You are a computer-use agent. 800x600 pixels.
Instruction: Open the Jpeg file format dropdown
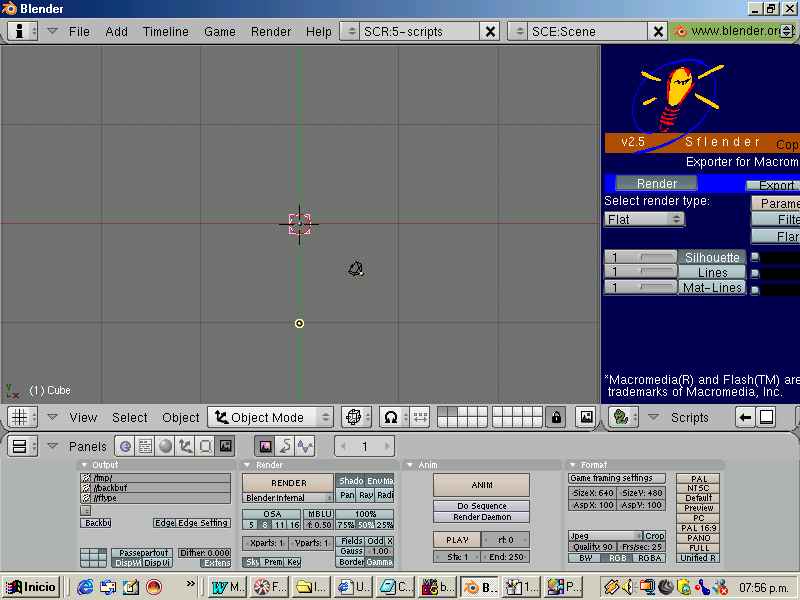[x=605, y=536]
